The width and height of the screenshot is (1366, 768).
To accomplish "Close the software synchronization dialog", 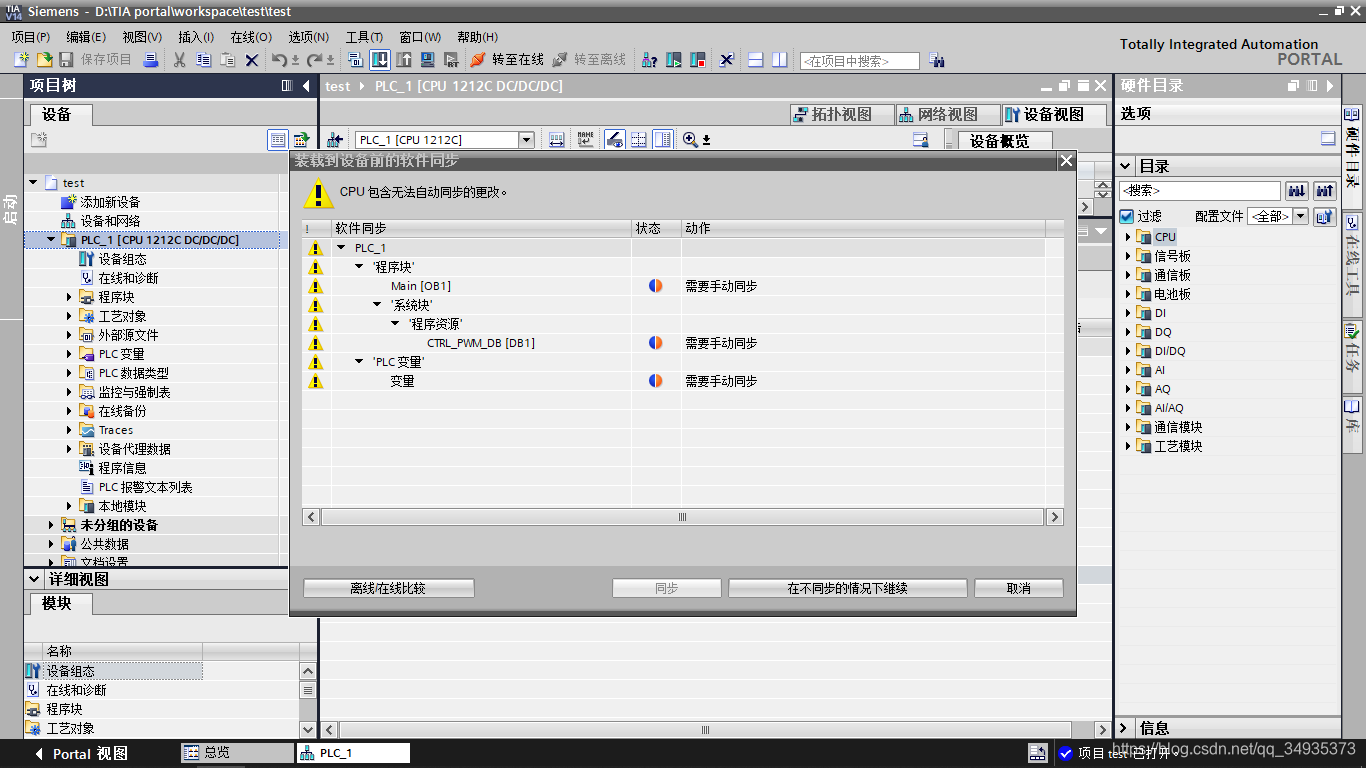I will [1066, 161].
